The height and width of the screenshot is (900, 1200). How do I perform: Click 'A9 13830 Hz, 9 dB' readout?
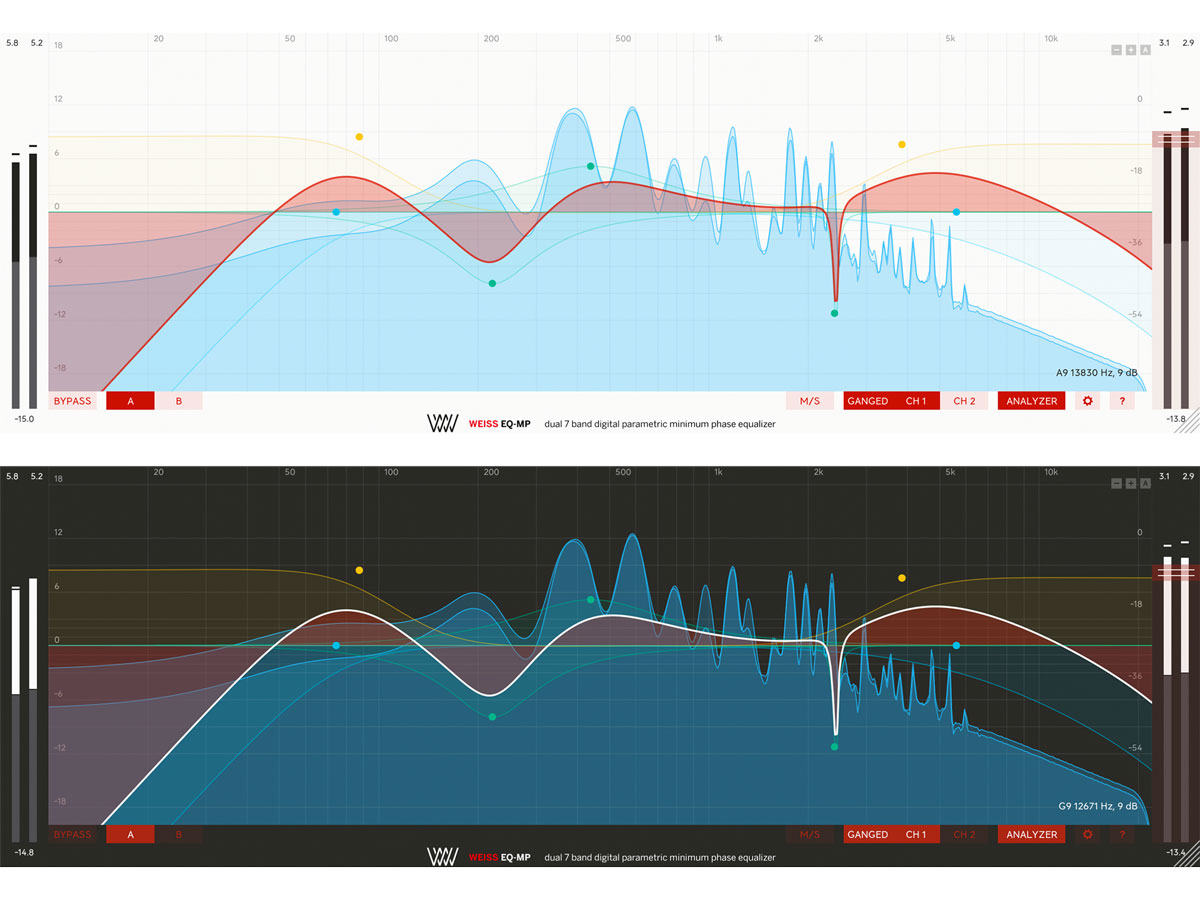pyautogui.click(x=1097, y=373)
